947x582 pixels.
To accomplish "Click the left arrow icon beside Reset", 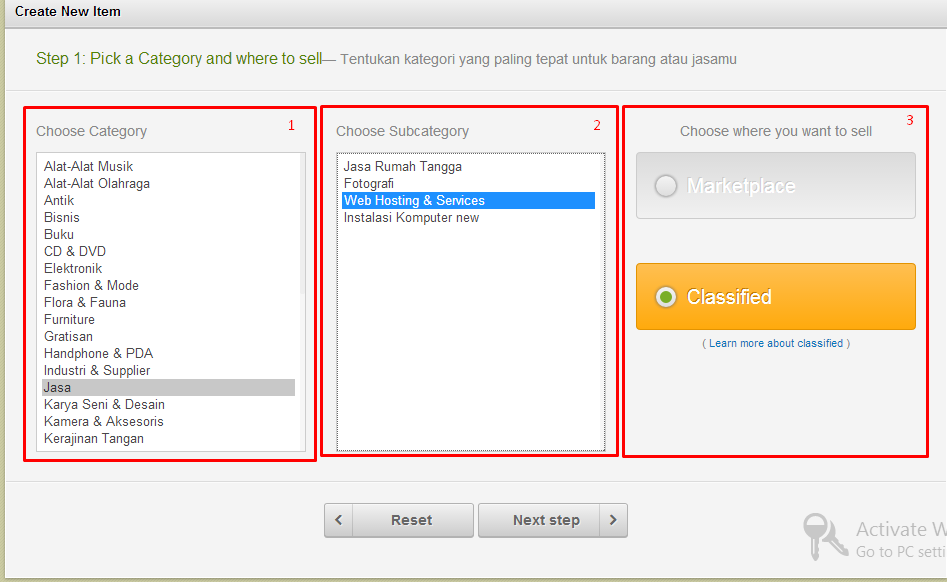I will click(x=338, y=520).
